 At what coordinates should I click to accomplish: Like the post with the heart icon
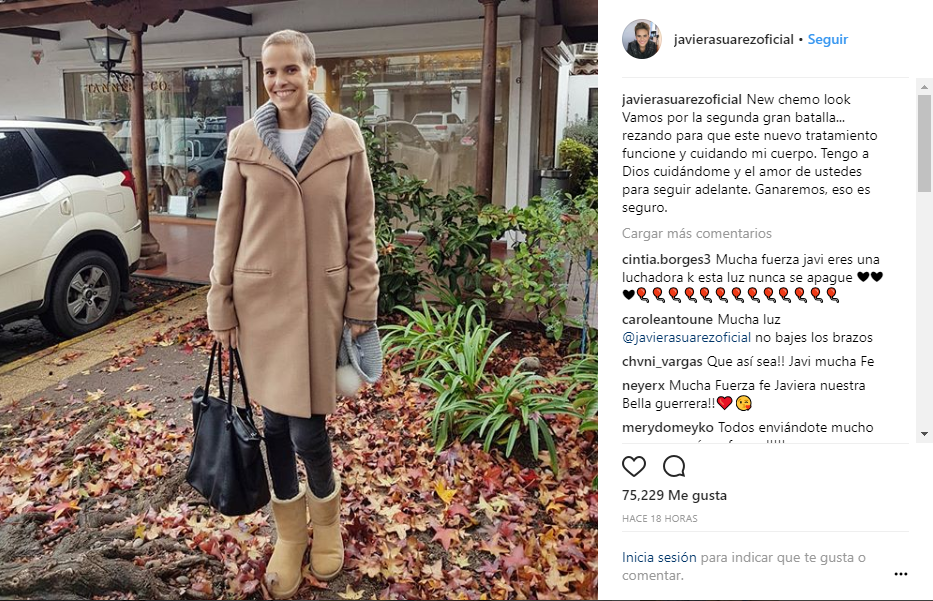coord(634,466)
